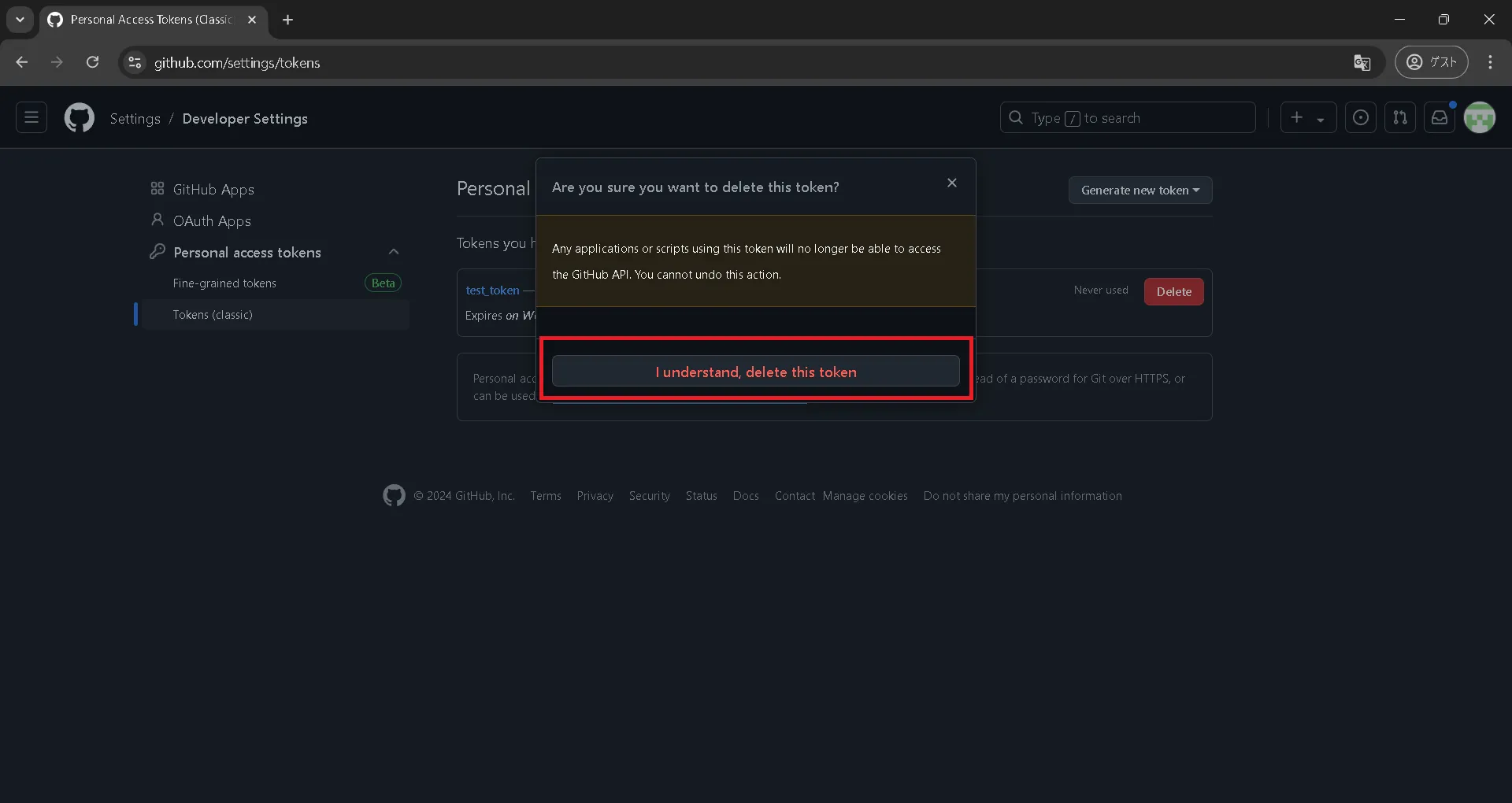Close the delete token dialog

(951, 183)
